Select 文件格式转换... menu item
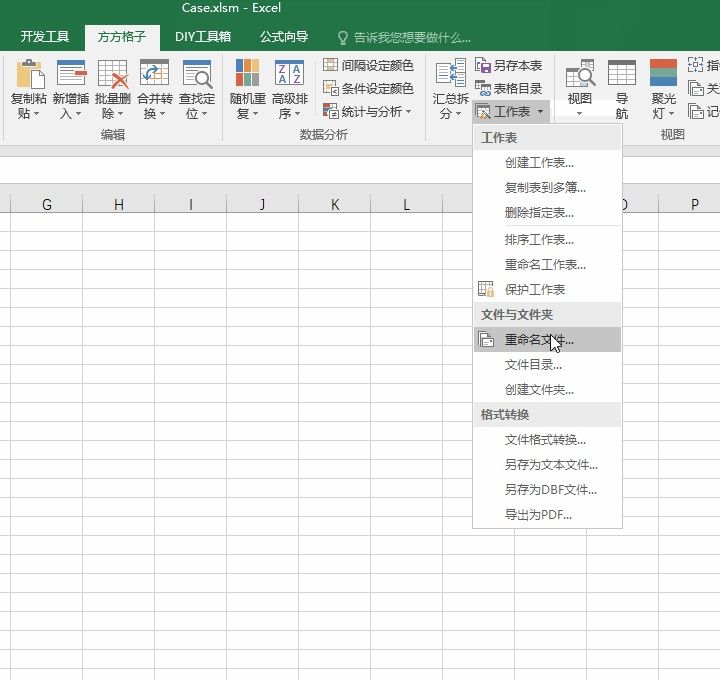This screenshot has width=720, height=680. 547,440
